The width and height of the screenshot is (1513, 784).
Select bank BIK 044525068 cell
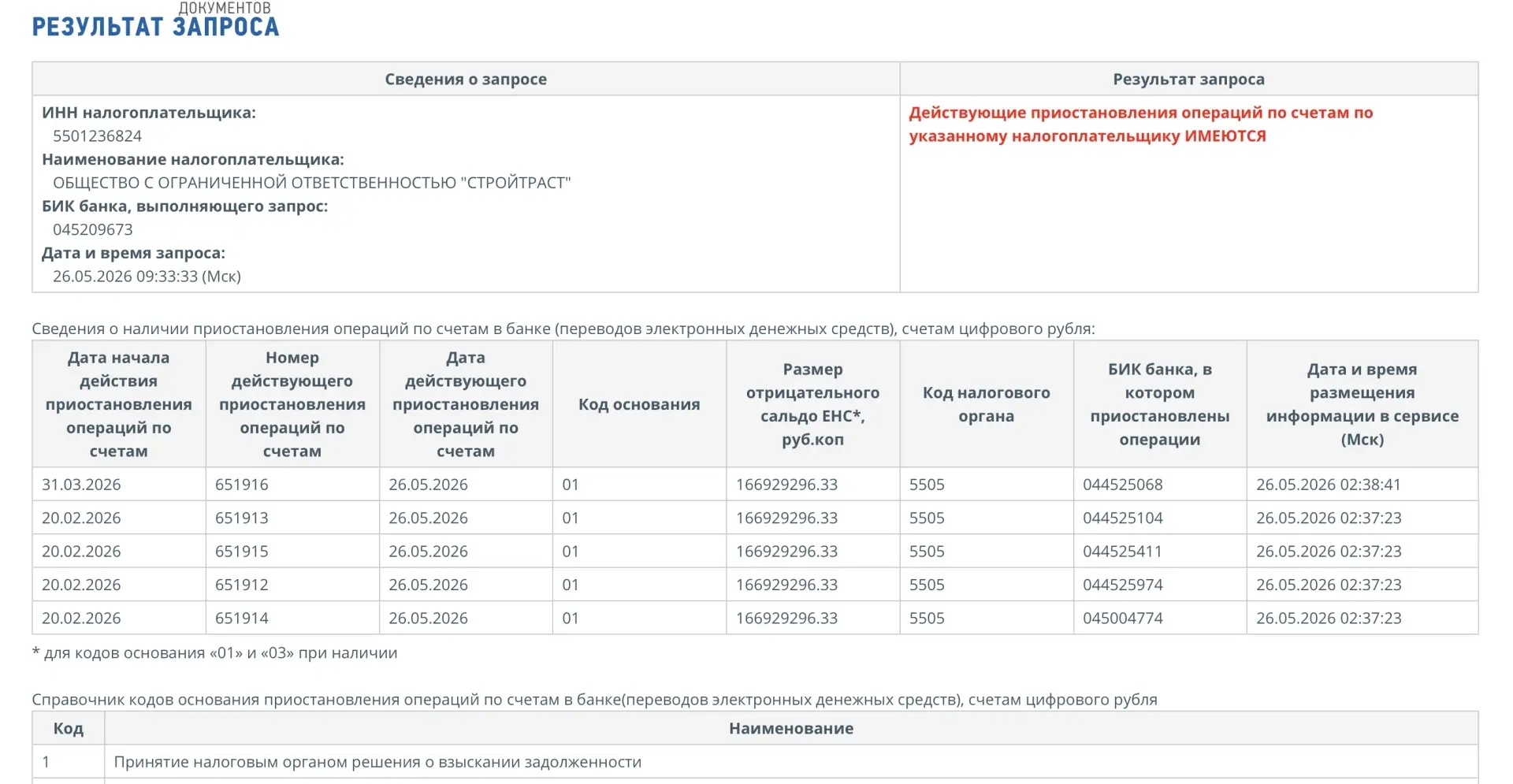point(1160,485)
